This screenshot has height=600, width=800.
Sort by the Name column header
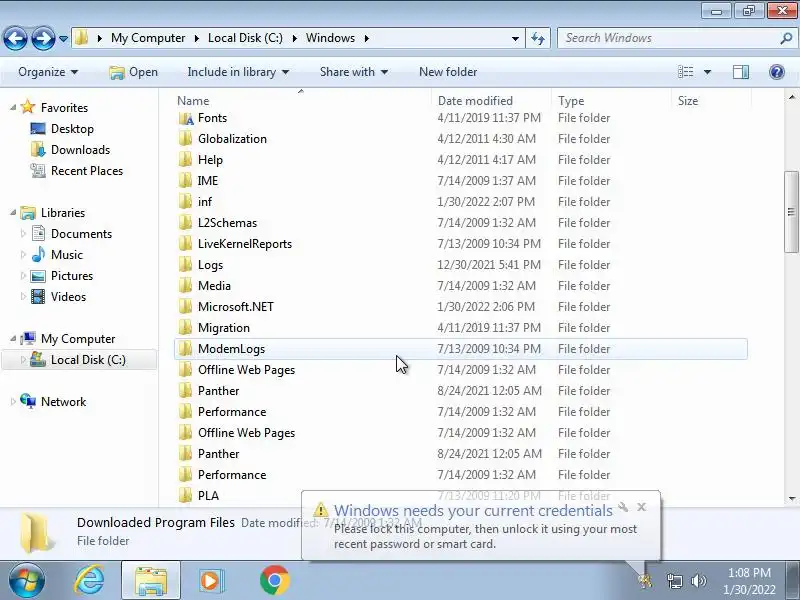pyautogui.click(x=193, y=101)
